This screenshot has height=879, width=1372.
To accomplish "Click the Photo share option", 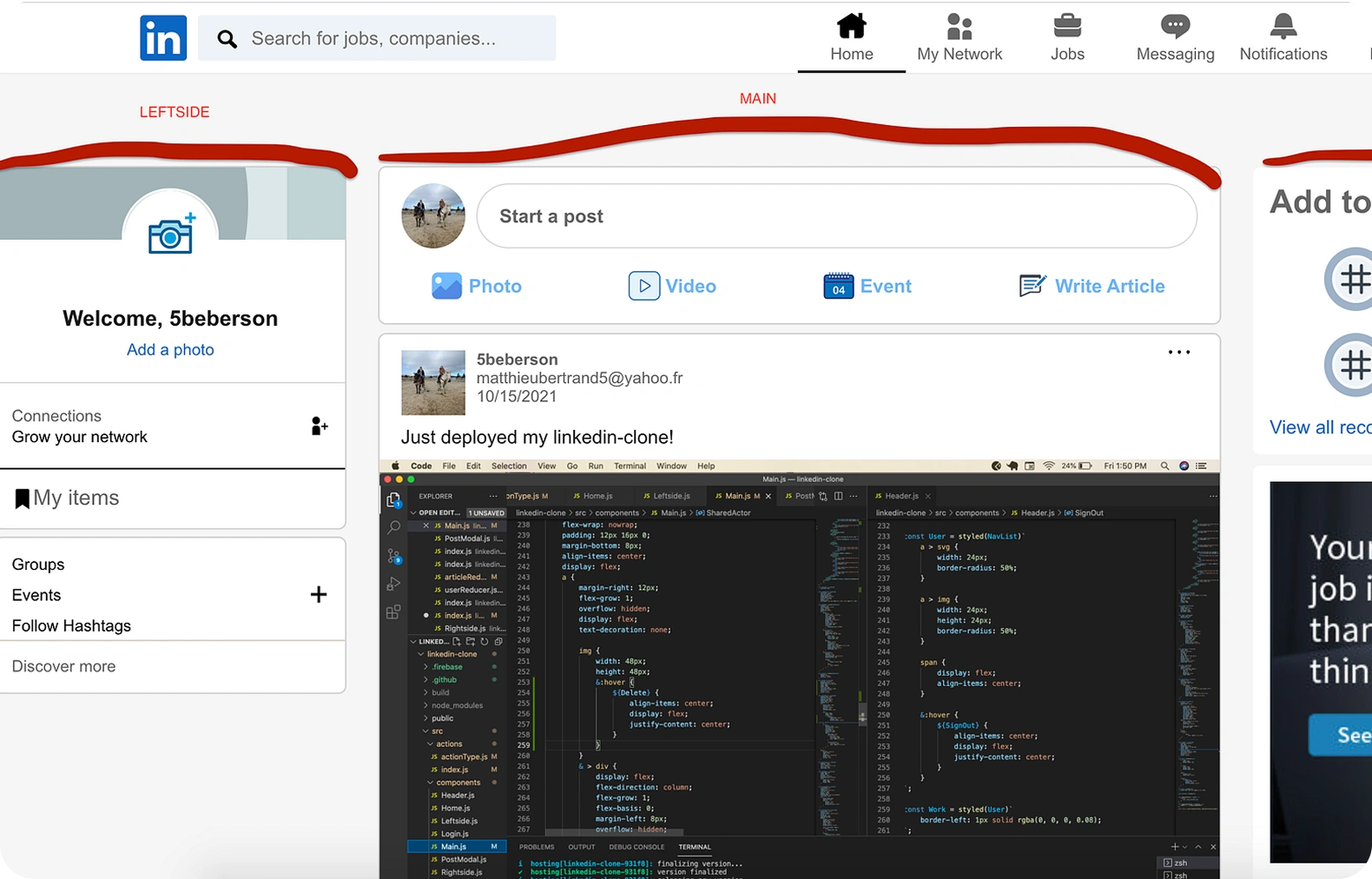I will click(x=477, y=286).
